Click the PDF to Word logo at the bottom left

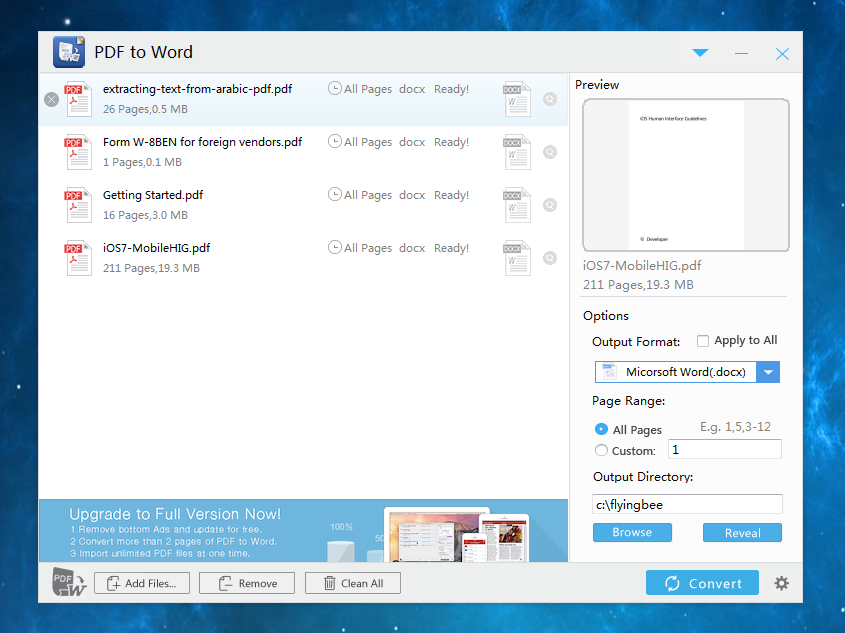69,582
